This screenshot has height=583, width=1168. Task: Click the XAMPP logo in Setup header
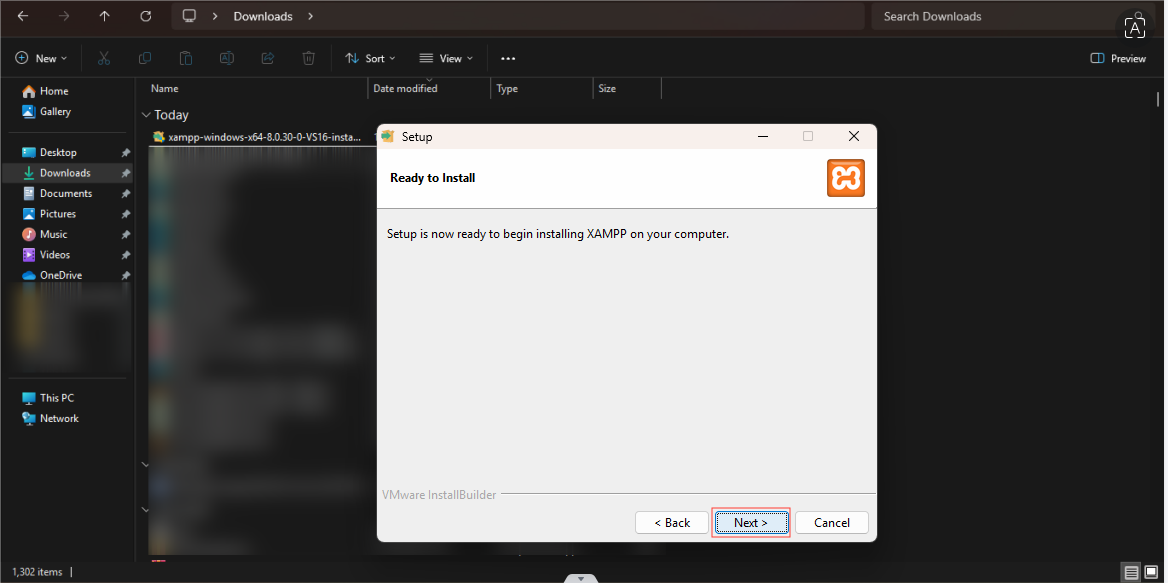845,178
